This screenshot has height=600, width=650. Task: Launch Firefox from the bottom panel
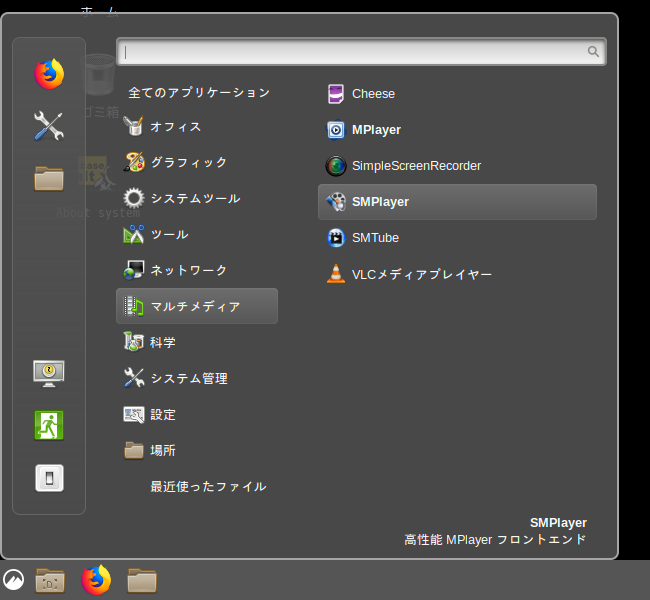(x=96, y=580)
